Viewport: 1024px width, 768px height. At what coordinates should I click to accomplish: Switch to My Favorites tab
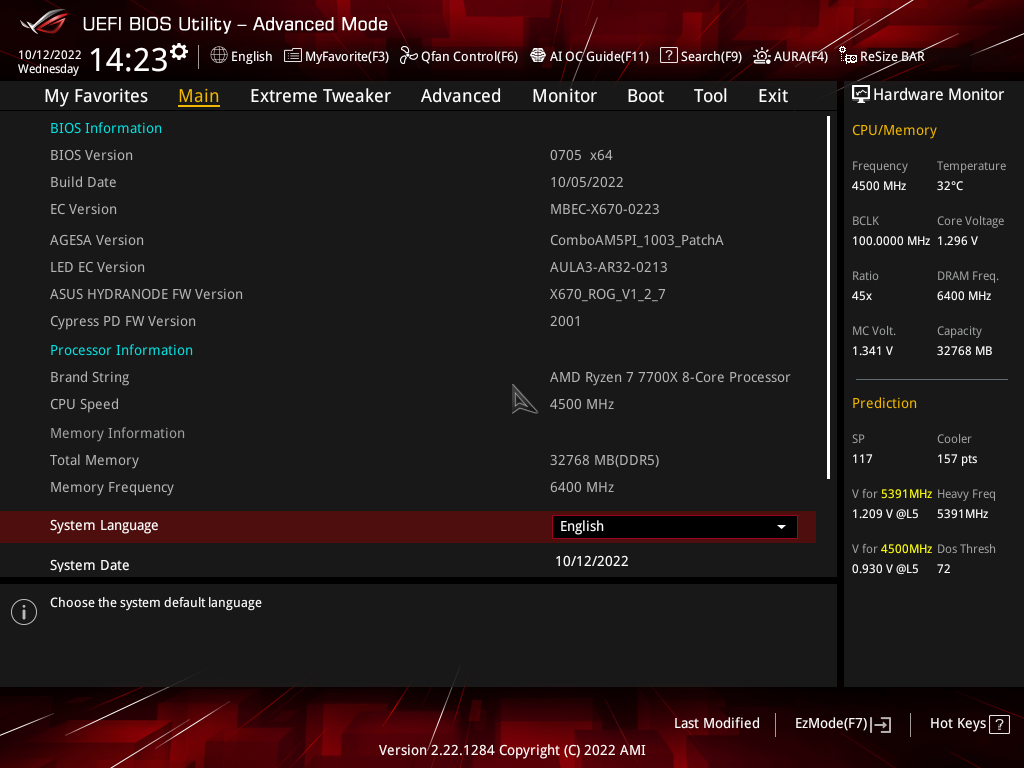click(96, 96)
